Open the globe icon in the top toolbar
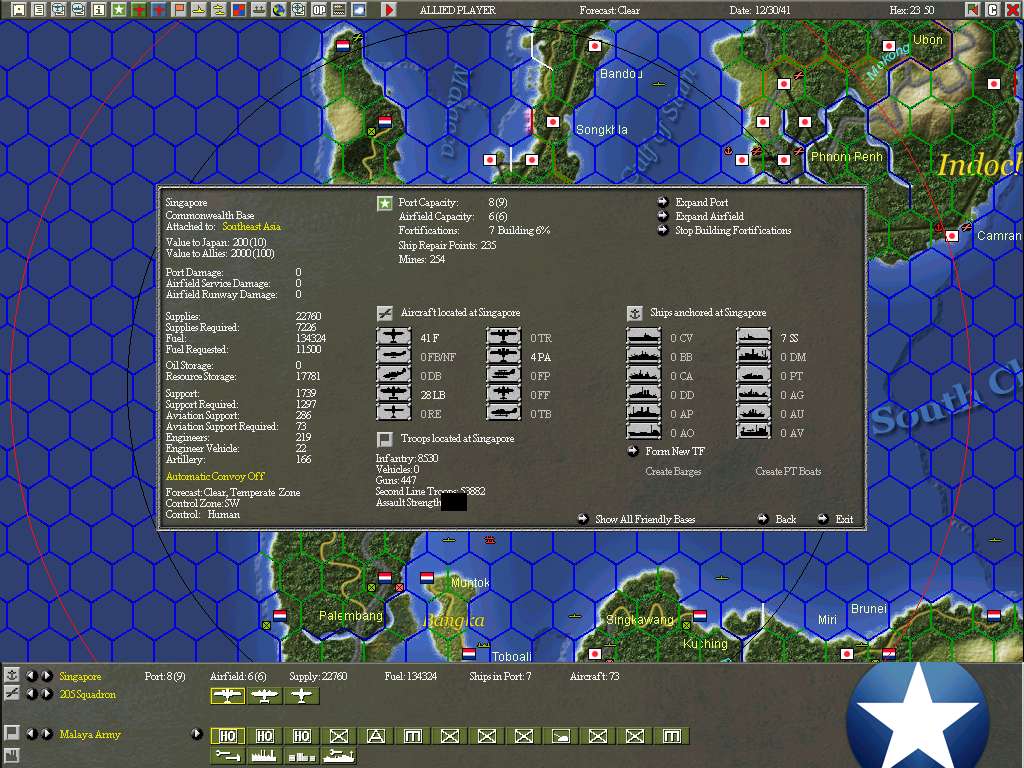Viewport: 1024px width, 768px height. (279, 9)
